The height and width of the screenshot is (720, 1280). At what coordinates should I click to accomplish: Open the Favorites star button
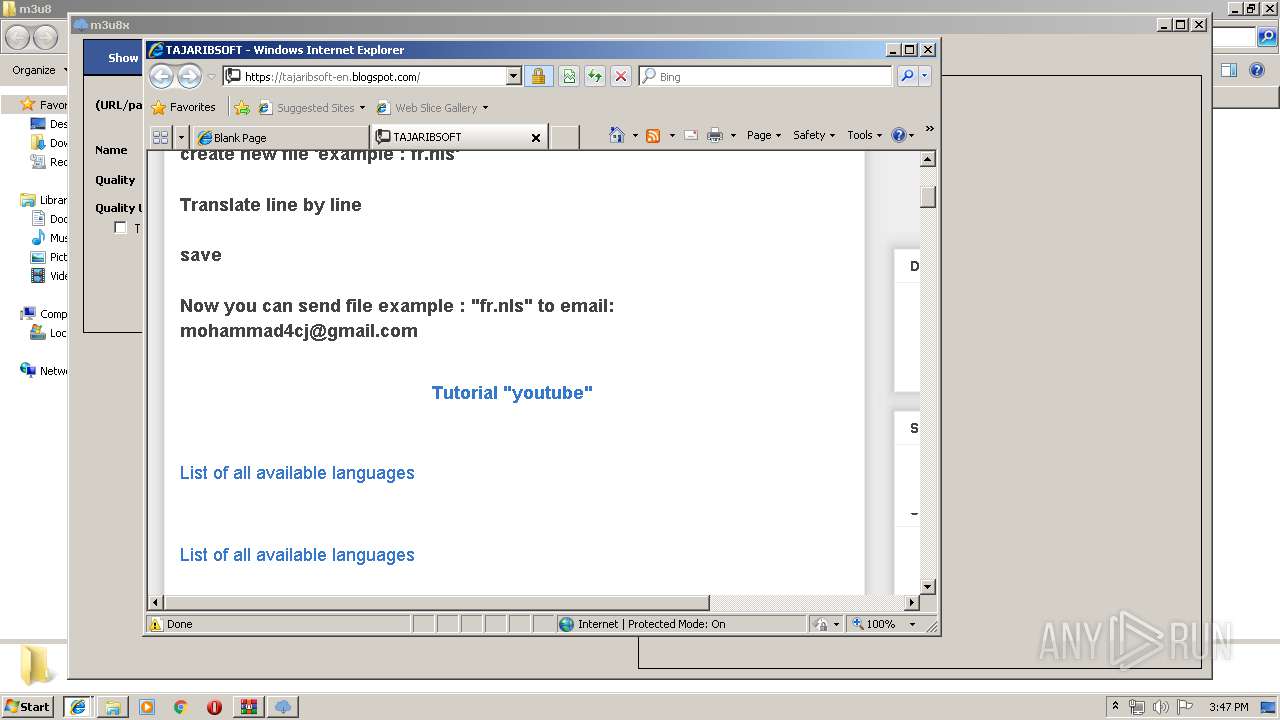tap(183, 107)
